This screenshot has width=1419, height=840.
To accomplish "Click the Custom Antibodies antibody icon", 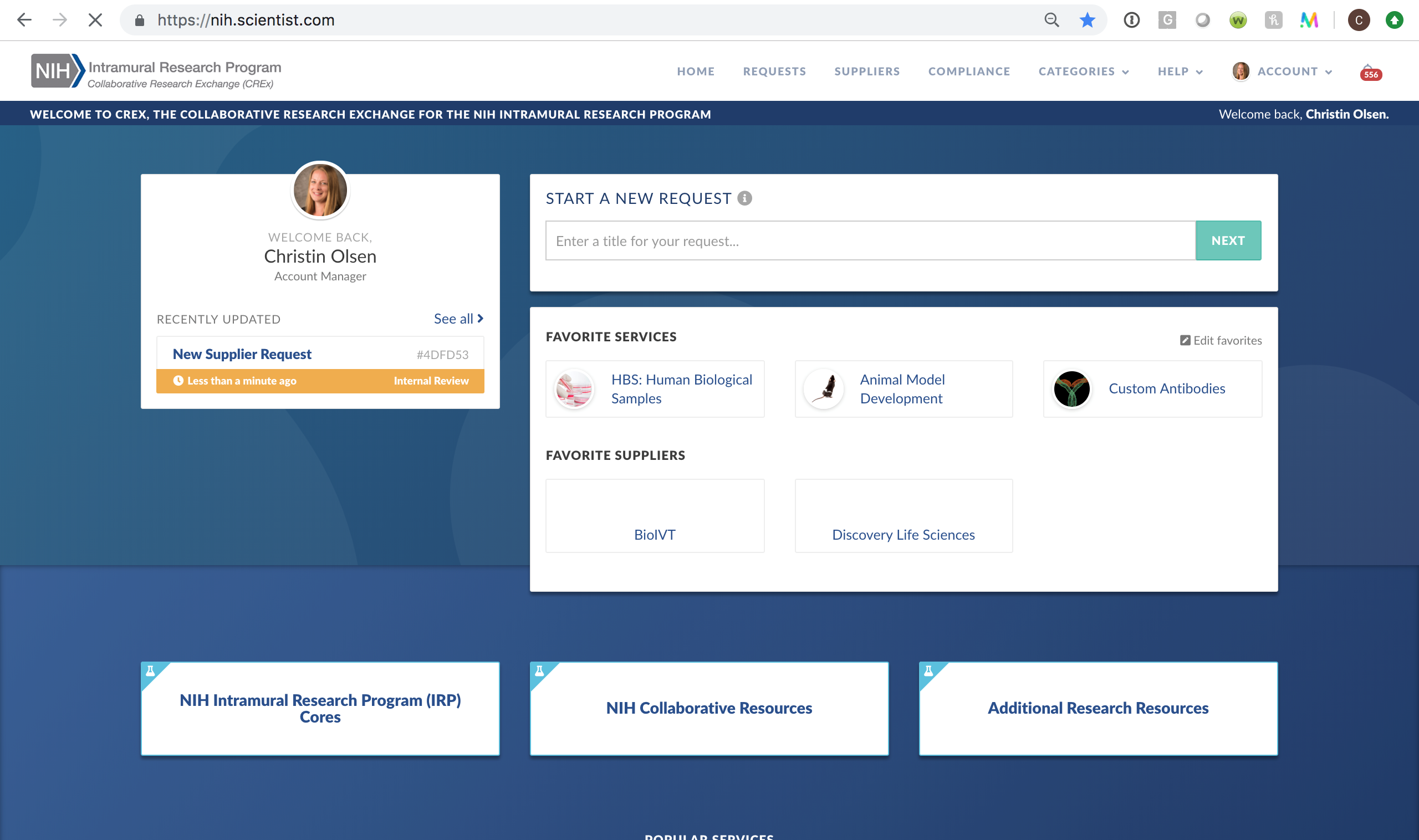I will click(x=1072, y=389).
